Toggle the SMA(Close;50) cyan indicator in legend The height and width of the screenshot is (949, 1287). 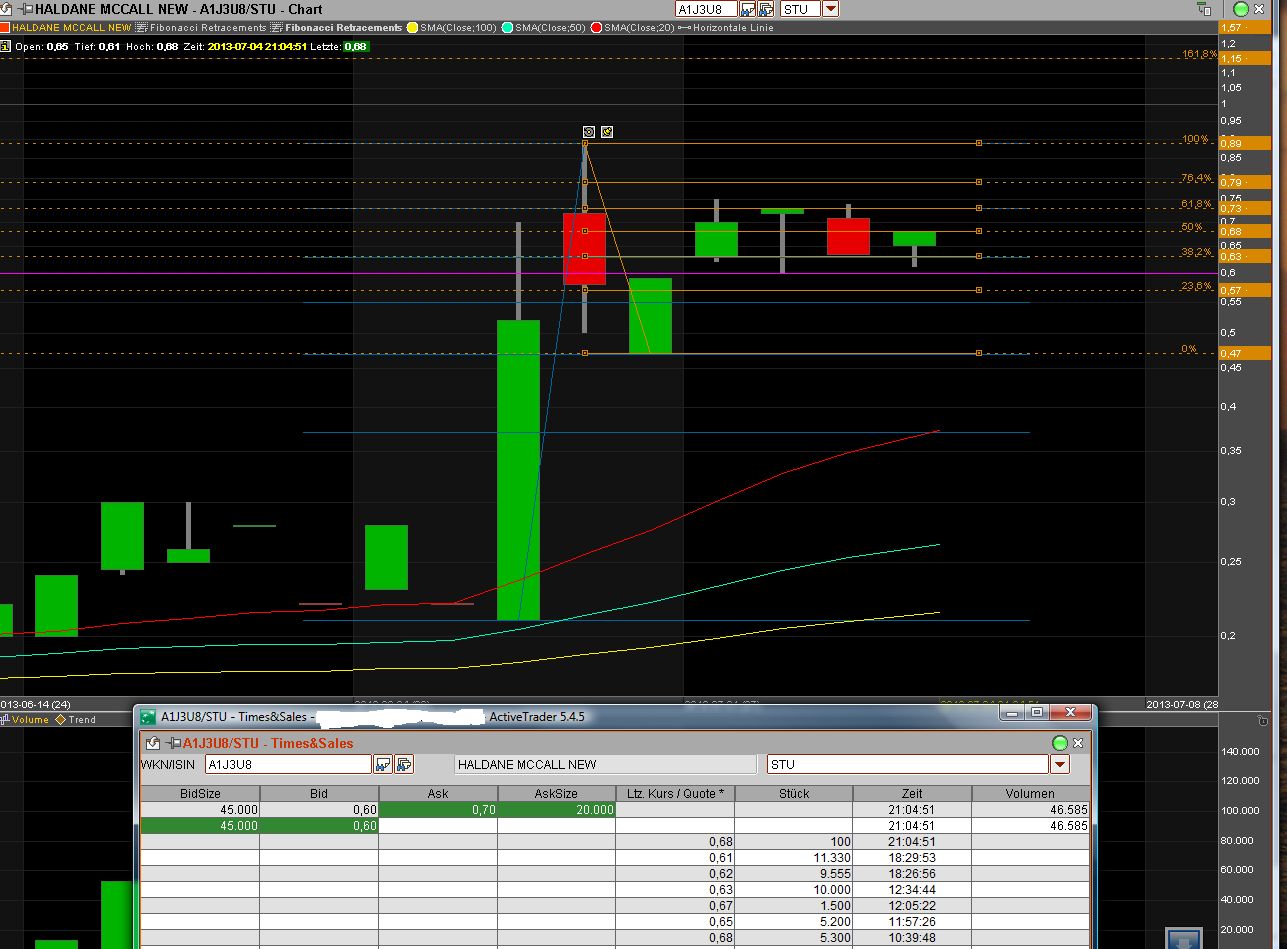tap(550, 28)
